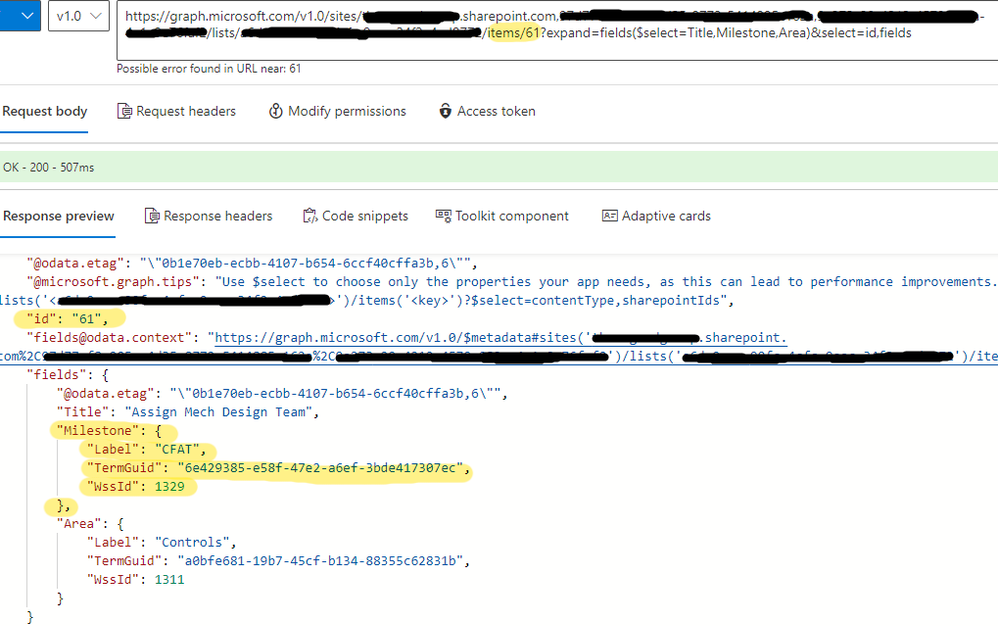Click the top-level @odata.etag value

pos(306,263)
